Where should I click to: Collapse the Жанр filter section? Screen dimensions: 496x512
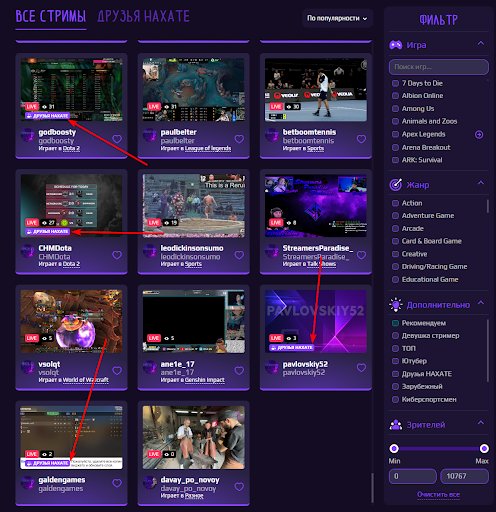[x=481, y=183]
